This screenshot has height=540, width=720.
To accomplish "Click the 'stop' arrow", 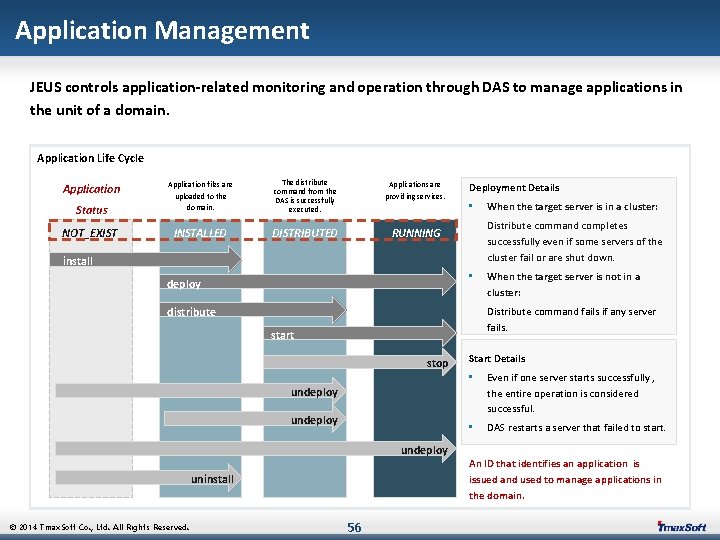I will coord(360,362).
